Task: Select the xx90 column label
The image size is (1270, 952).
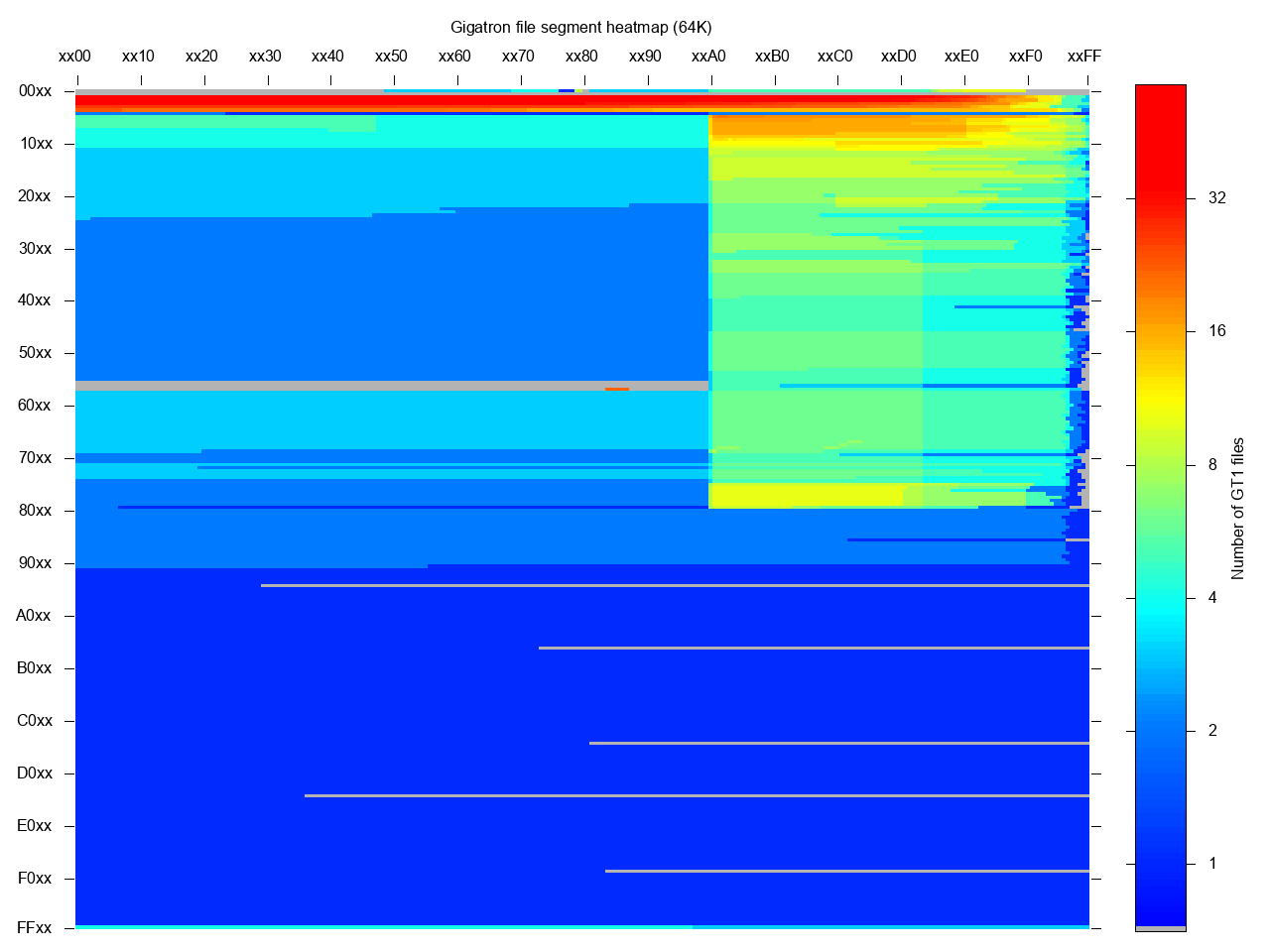Action: (x=645, y=57)
